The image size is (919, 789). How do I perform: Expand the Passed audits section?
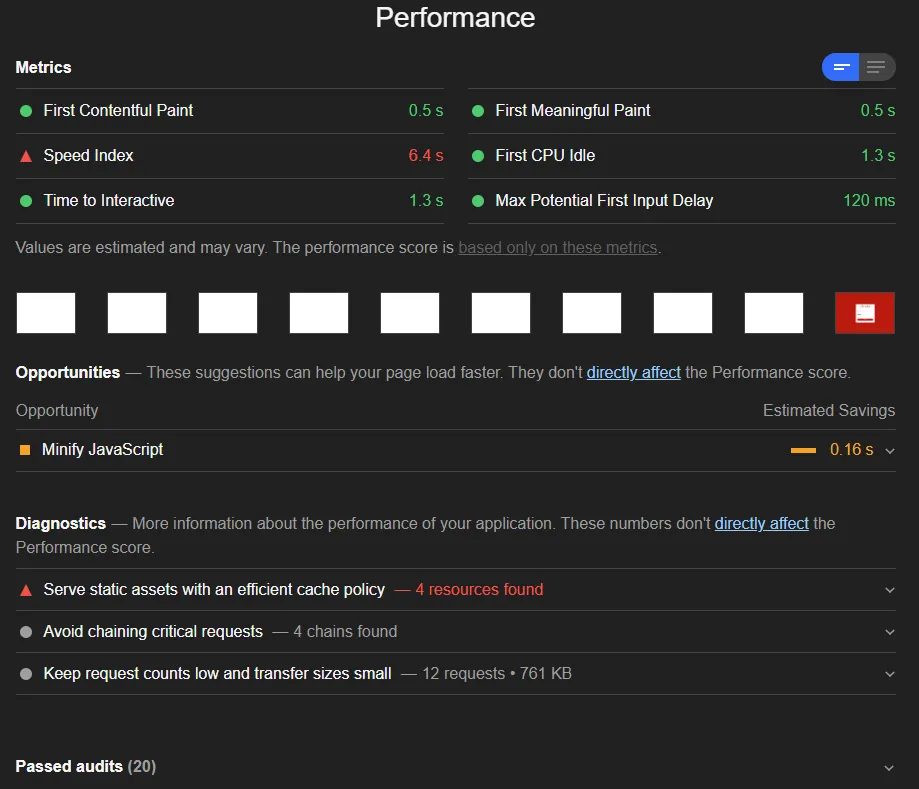(889, 767)
